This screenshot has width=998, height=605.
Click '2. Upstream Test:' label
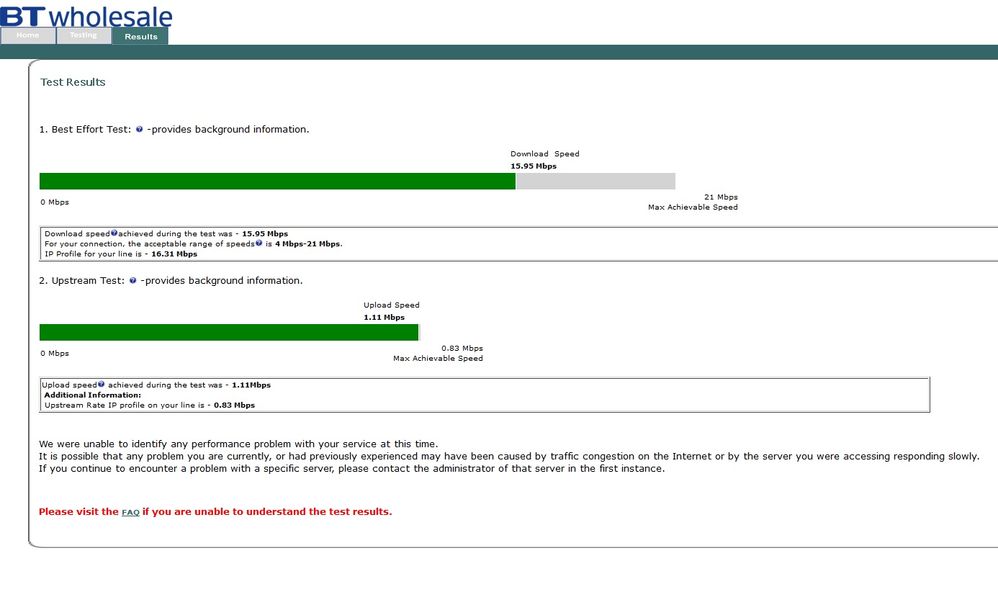82,281
